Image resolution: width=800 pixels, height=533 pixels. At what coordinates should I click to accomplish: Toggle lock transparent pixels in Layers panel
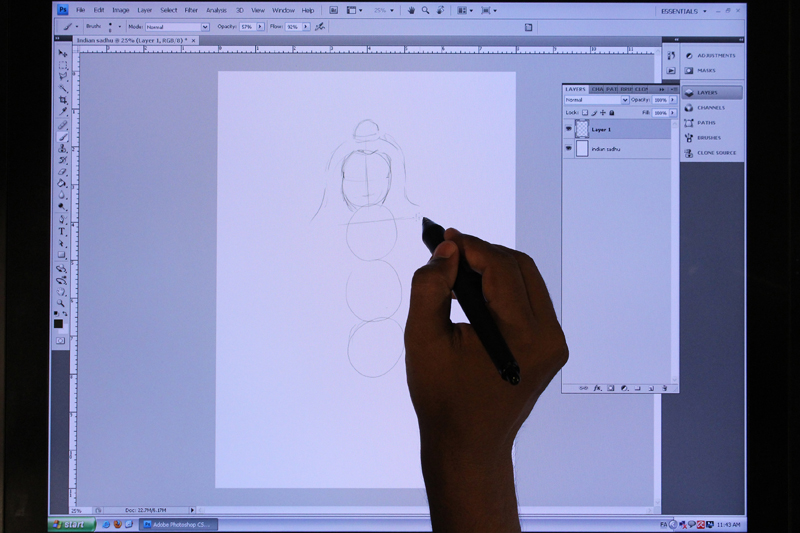pos(585,113)
